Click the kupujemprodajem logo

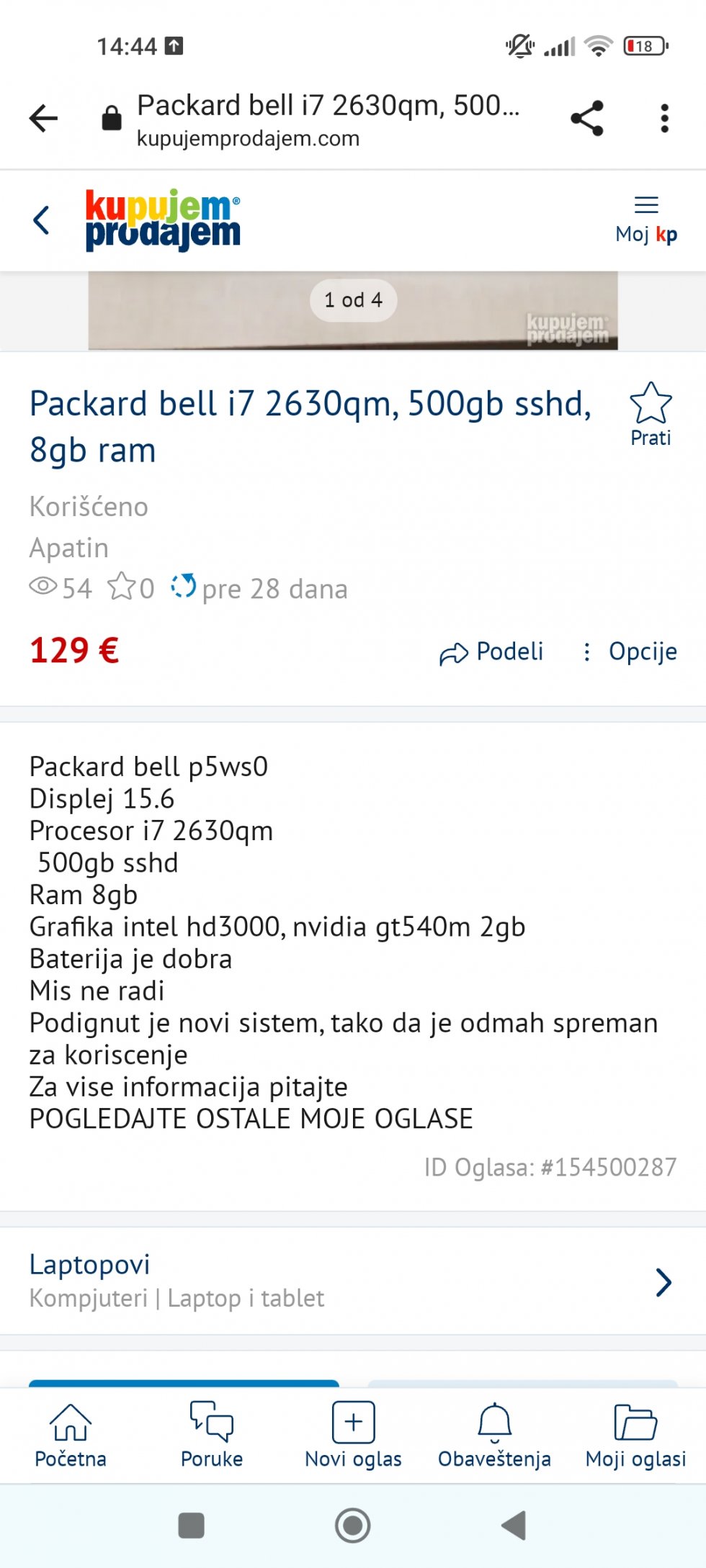coord(163,220)
